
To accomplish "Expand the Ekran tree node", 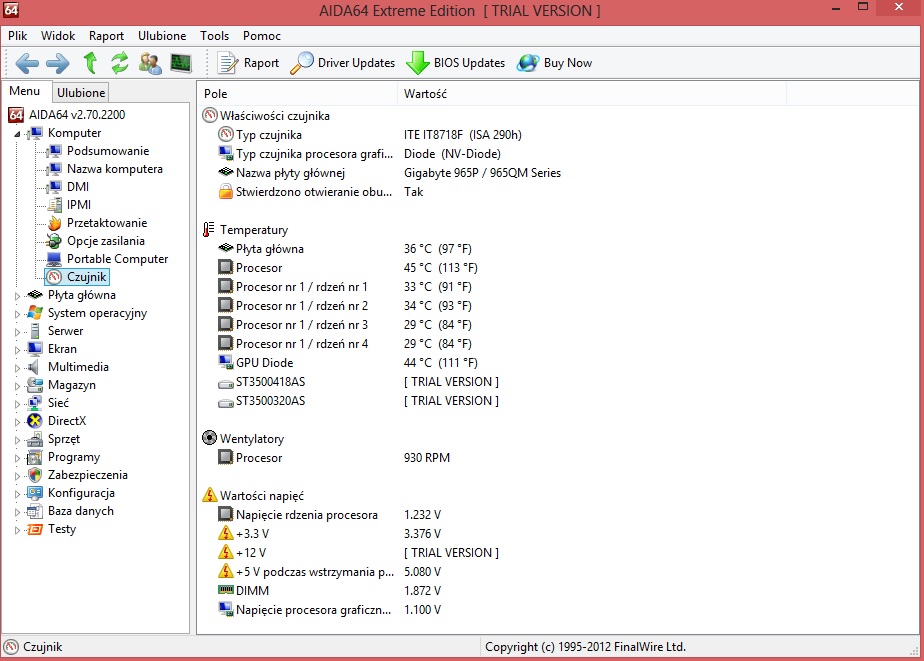I will coord(17,350).
